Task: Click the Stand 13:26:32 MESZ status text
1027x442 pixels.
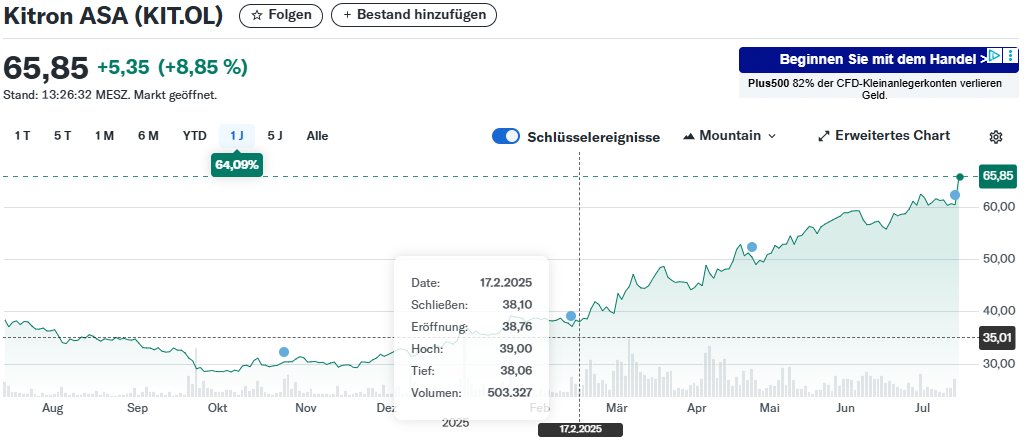Action: [110, 95]
